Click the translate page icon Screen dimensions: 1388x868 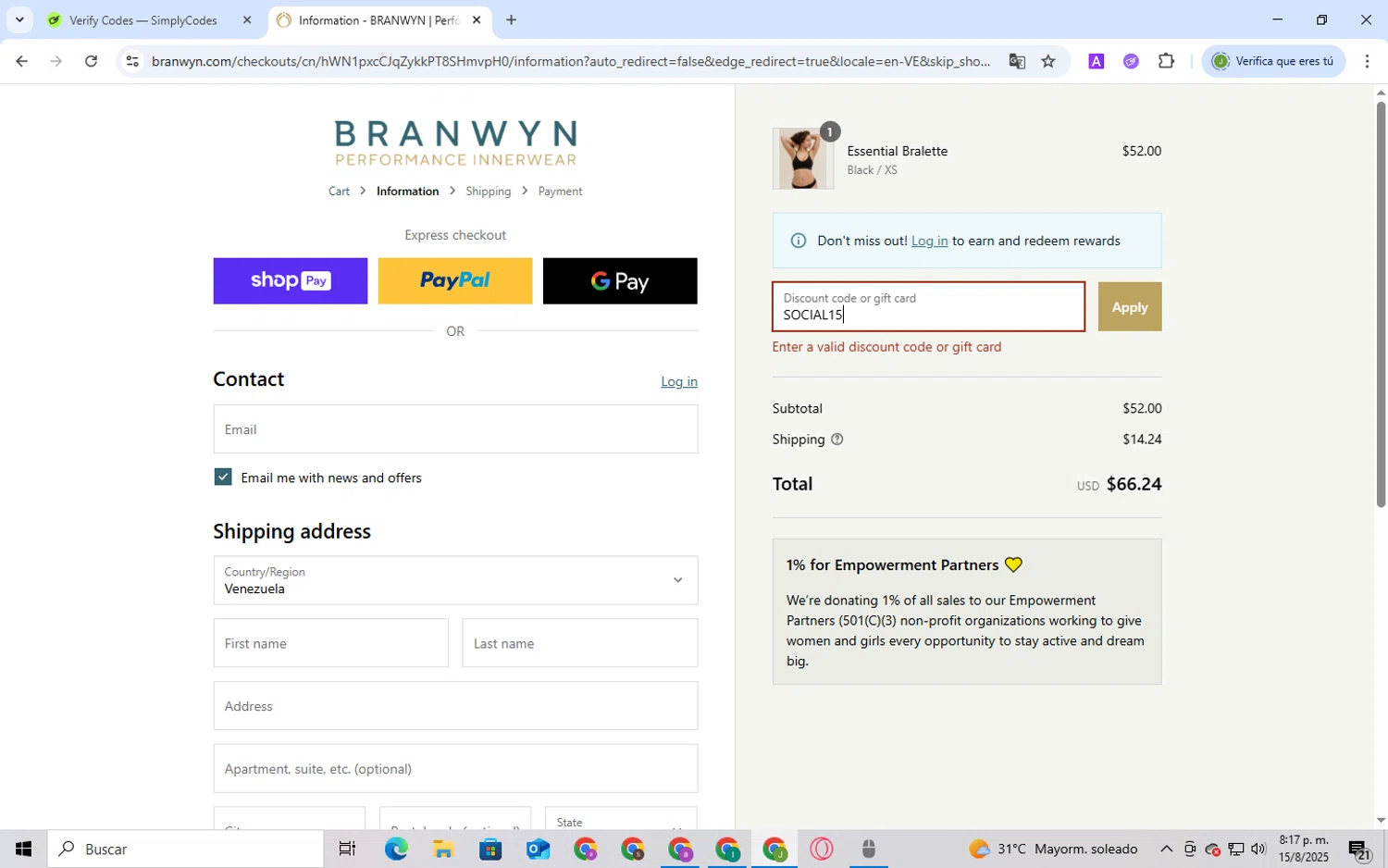pyautogui.click(x=1017, y=62)
